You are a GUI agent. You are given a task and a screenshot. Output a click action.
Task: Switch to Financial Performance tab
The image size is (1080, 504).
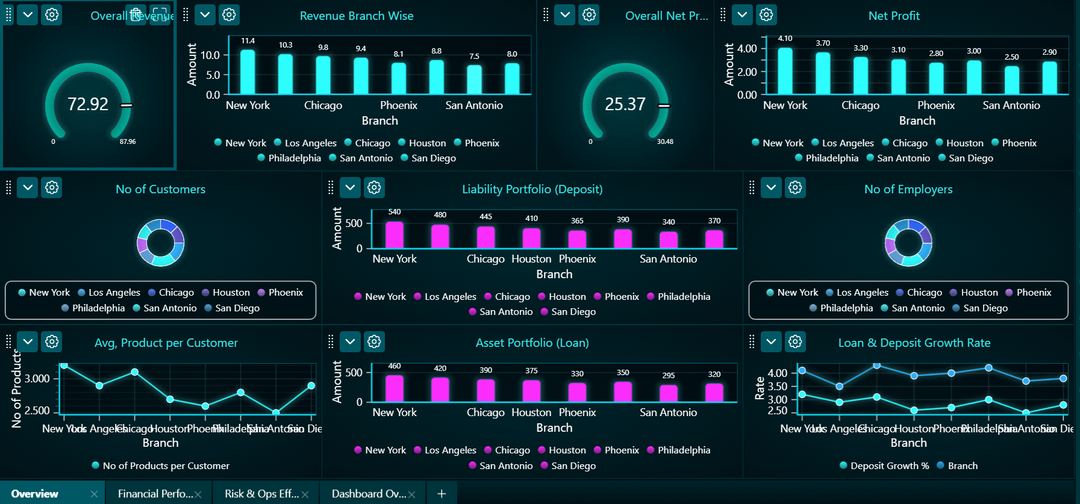click(x=154, y=494)
